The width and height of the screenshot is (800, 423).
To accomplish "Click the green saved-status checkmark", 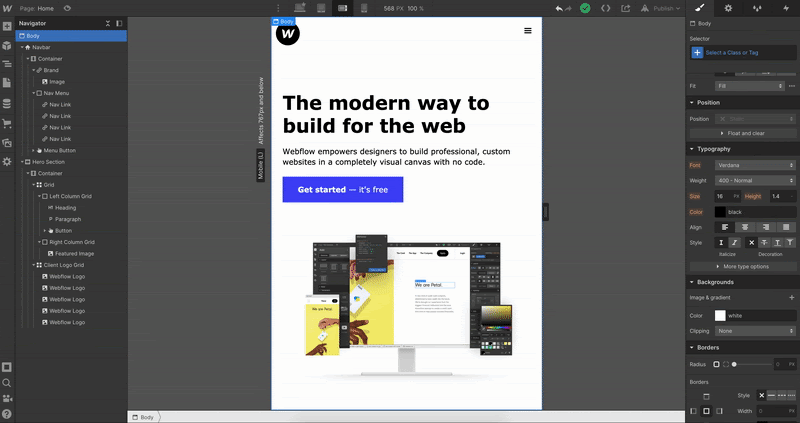I will pyautogui.click(x=585, y=8).
